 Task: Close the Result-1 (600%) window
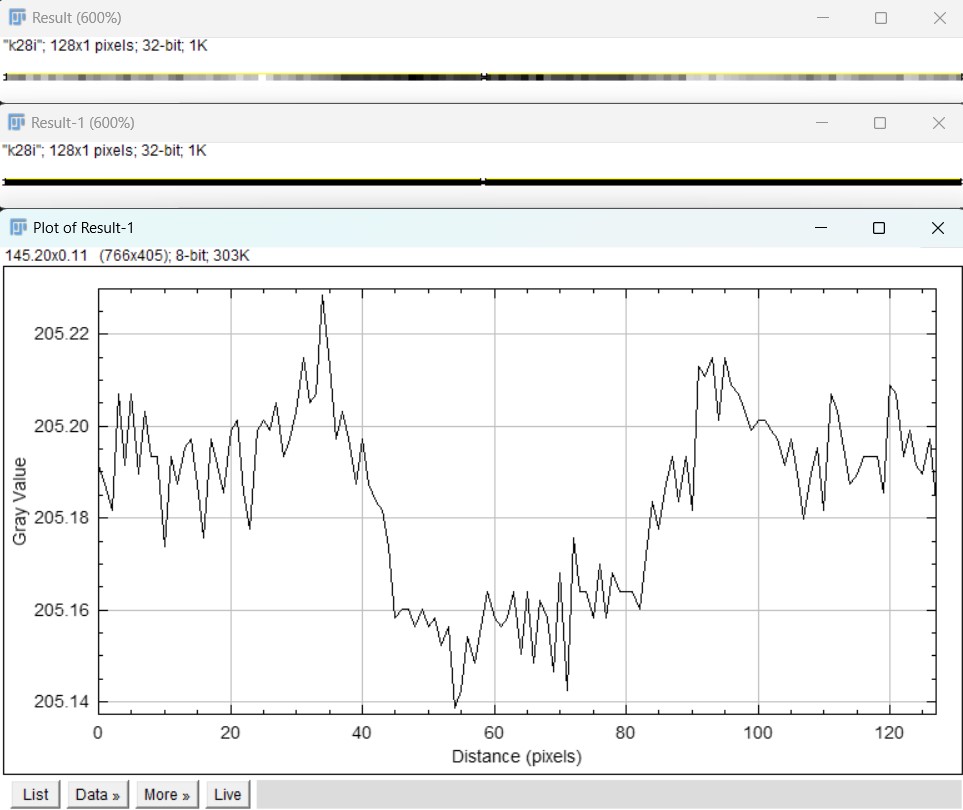coord(938,123)
